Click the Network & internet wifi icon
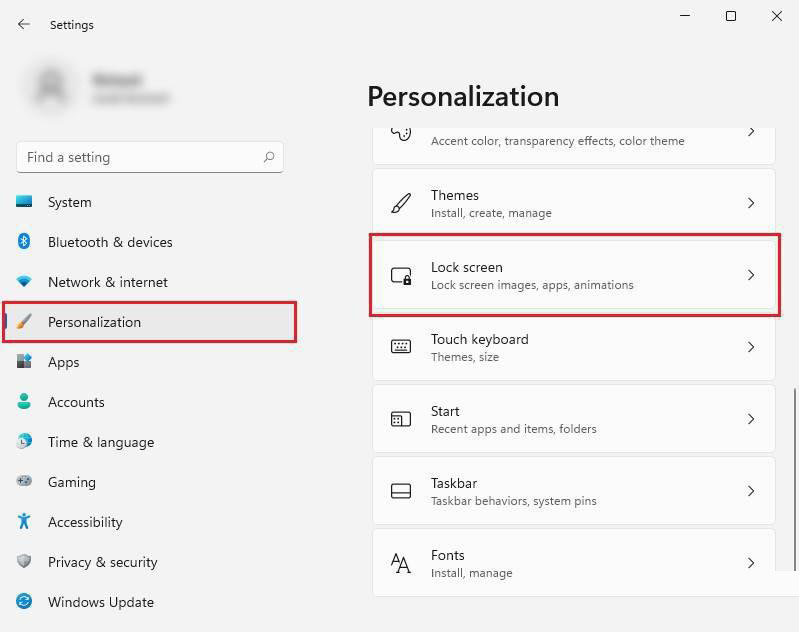Screen dimensions: 799x632 (24, 282)
